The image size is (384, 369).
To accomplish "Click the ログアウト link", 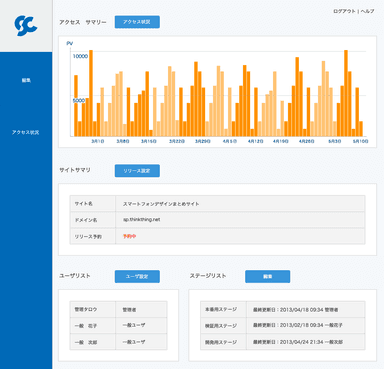I will pos(344,11).
